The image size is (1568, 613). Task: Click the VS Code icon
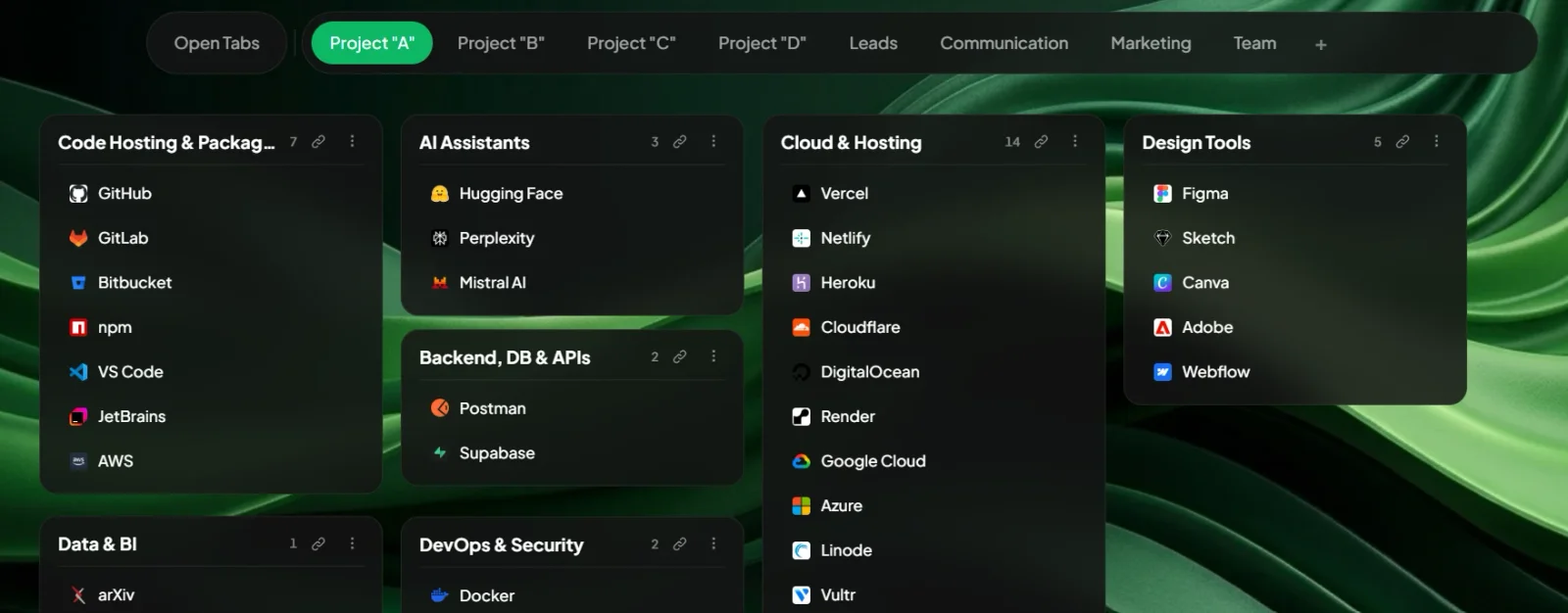coord(78,372)
